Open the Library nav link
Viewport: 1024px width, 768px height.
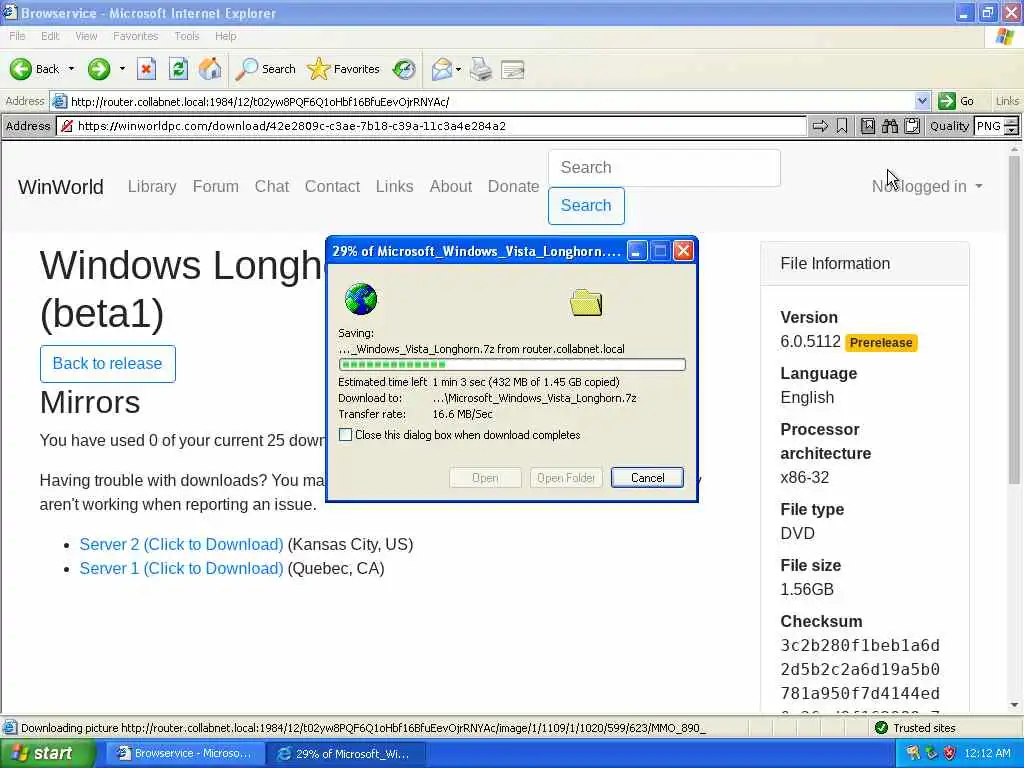coord(152,187)
